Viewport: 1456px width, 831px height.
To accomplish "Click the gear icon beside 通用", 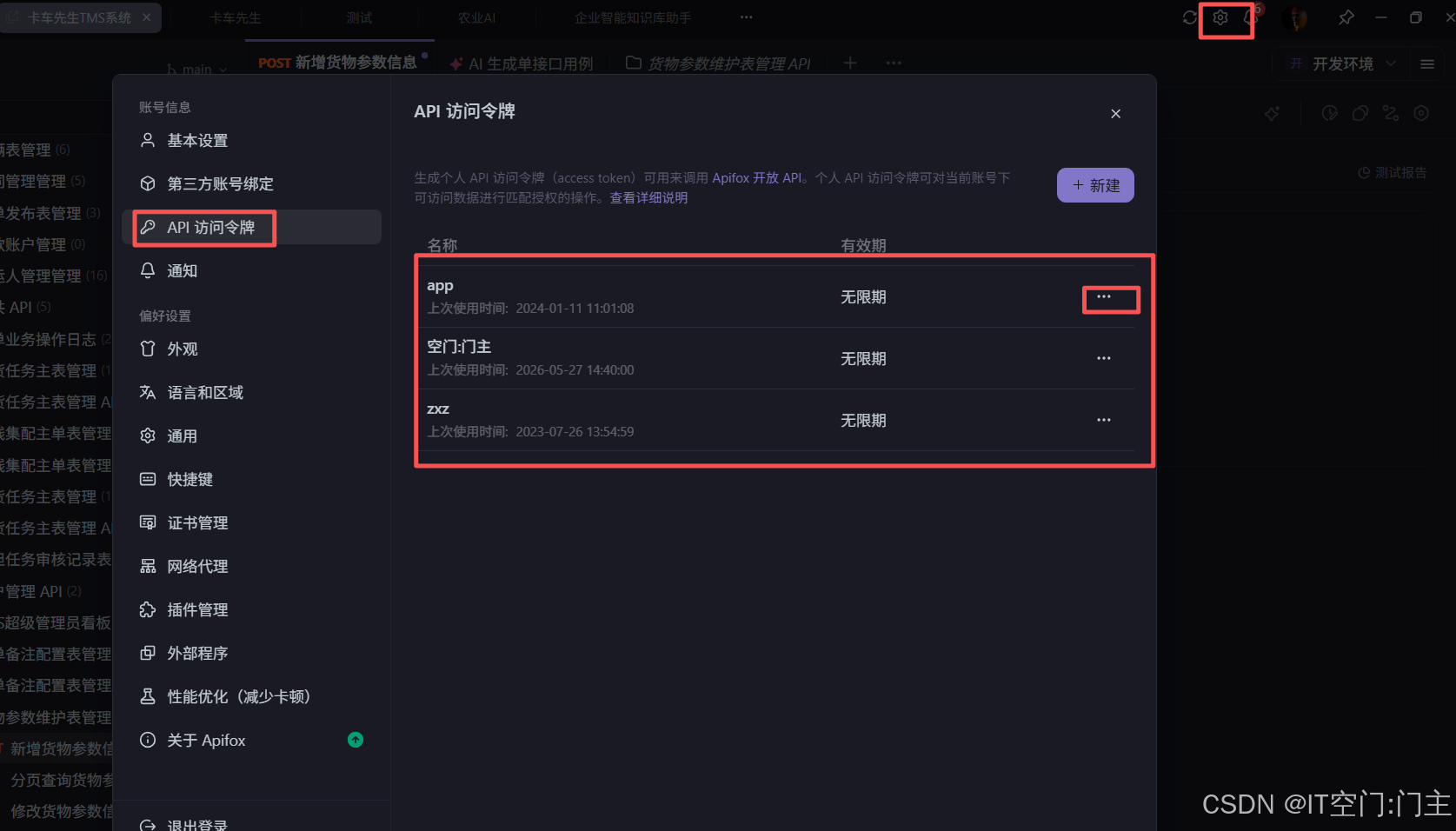I will 148,435.
